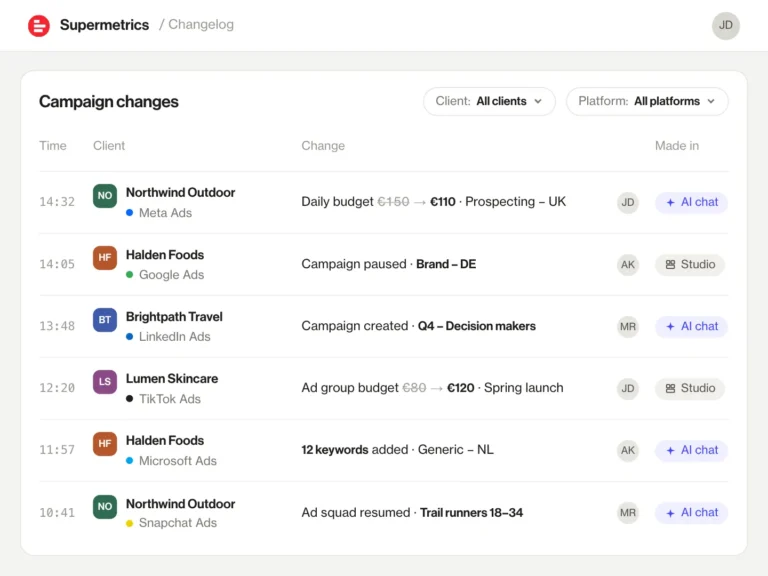Open the JD profile avatar in header

click(725, 25)
